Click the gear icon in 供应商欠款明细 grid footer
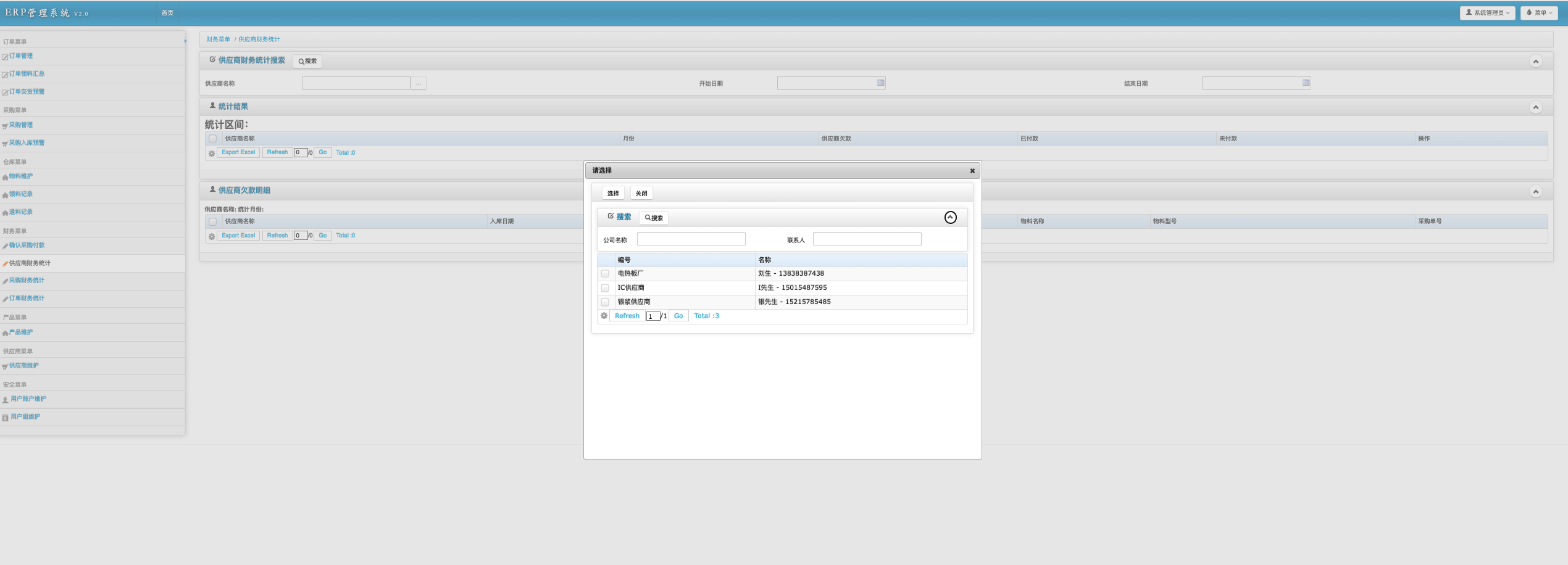 (212, 236)
